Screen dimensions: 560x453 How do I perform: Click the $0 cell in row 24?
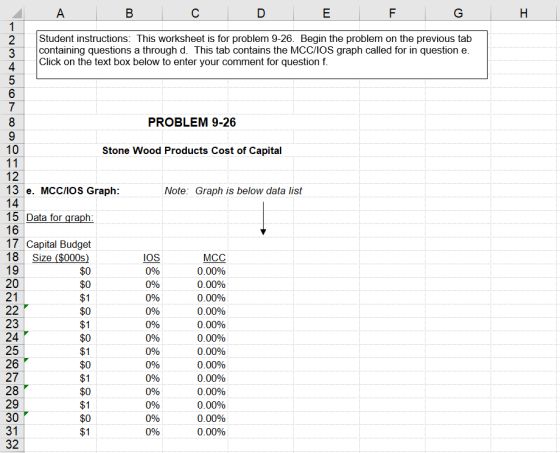60,338
